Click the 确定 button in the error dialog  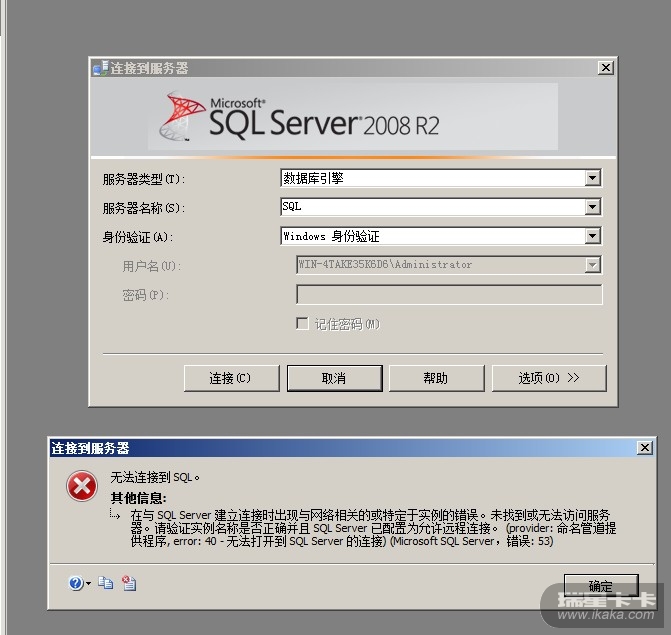[601, 585]
